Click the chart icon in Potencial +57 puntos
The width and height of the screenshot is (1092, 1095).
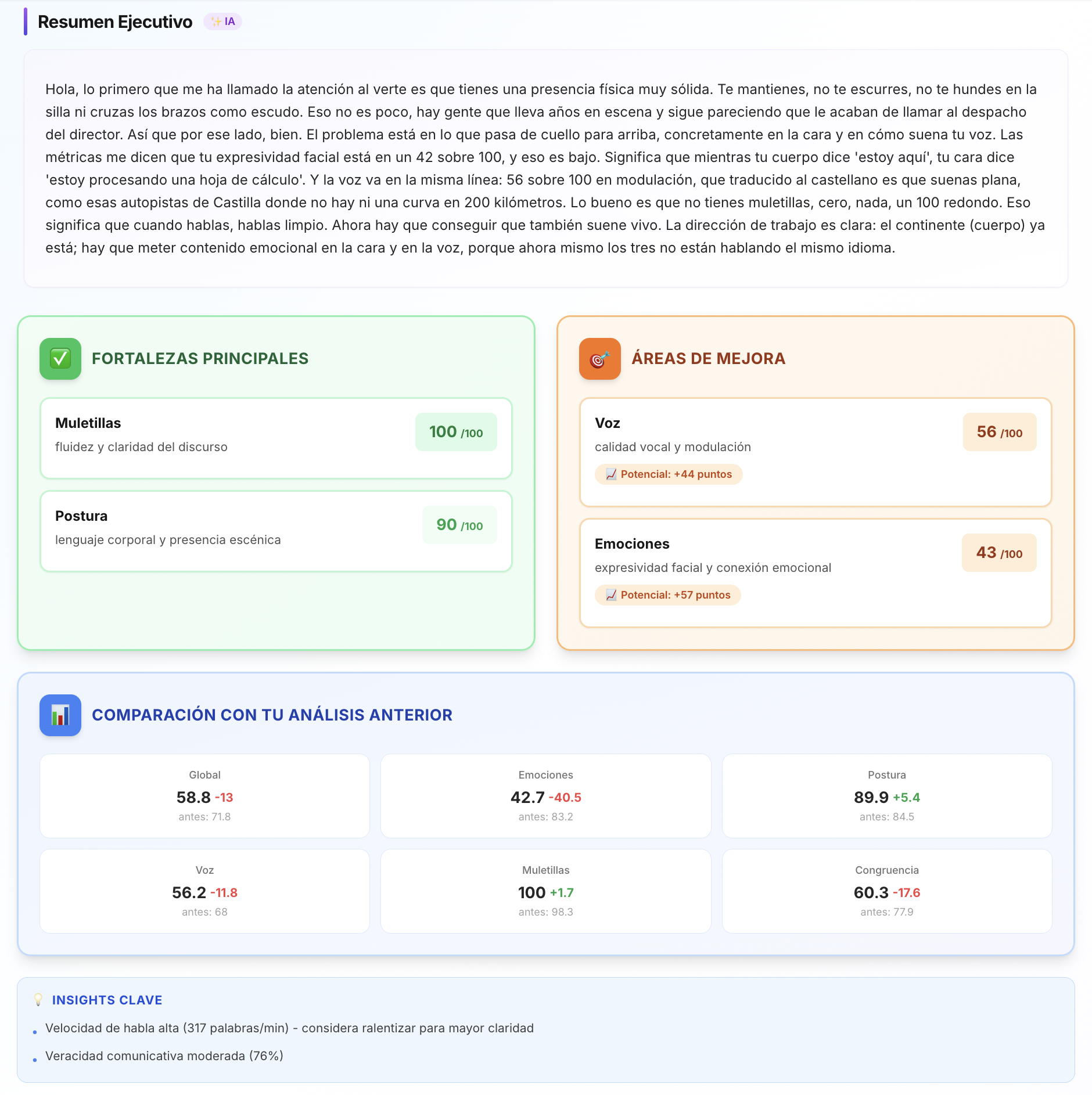(611, 595)
